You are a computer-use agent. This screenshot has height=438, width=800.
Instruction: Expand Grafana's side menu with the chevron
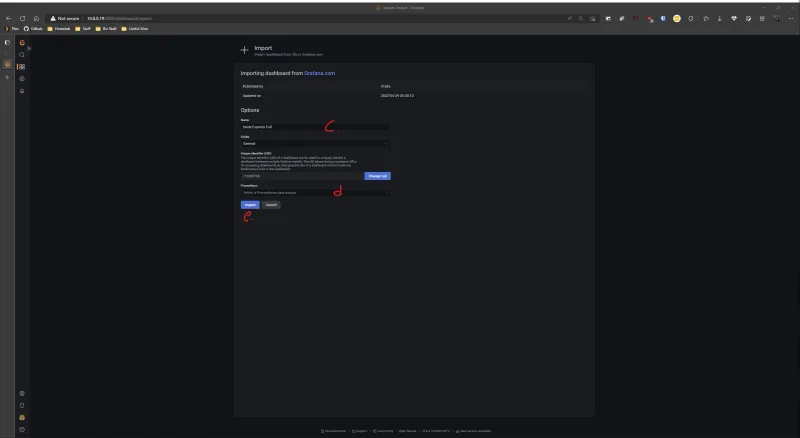point(29,48)
